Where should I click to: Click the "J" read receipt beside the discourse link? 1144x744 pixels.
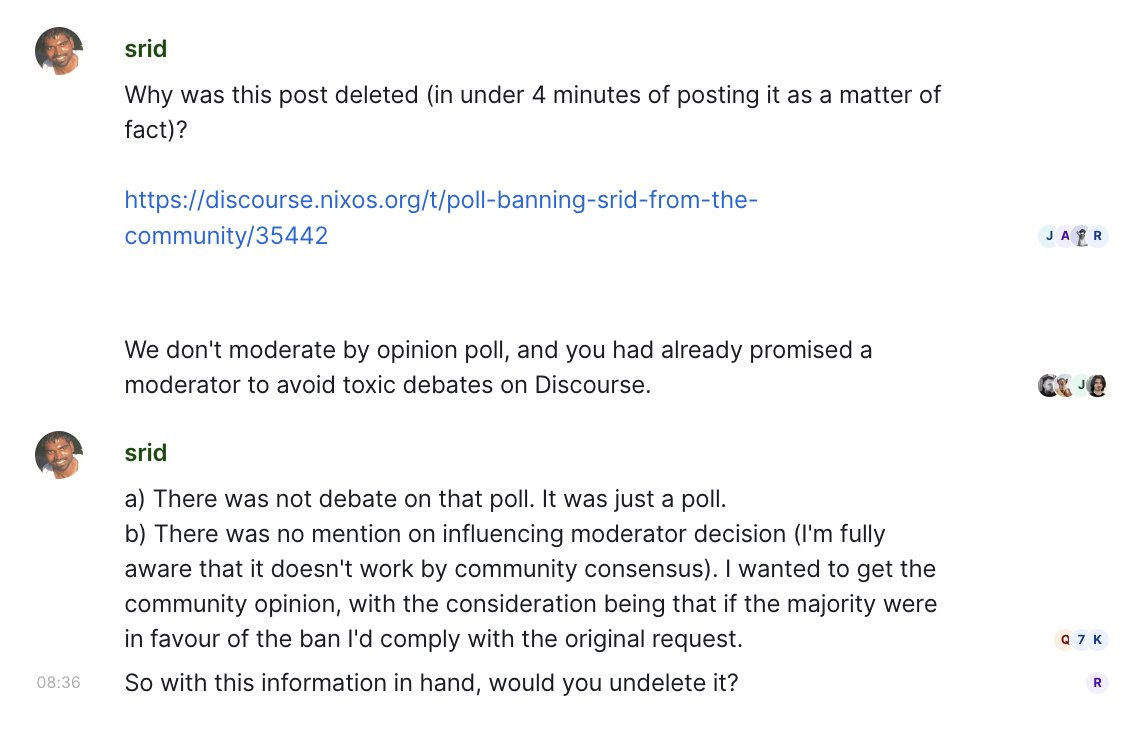1049,236
